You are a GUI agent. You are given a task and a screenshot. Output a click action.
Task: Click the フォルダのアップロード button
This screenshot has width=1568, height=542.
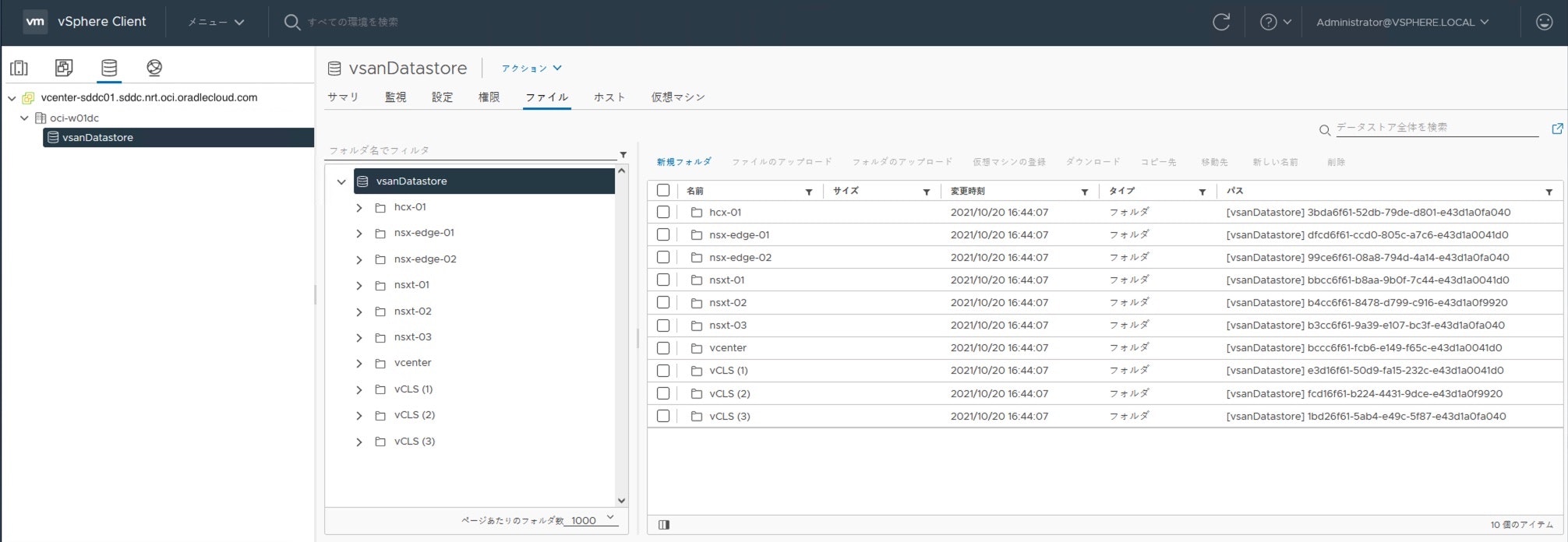tap(902, 162)
